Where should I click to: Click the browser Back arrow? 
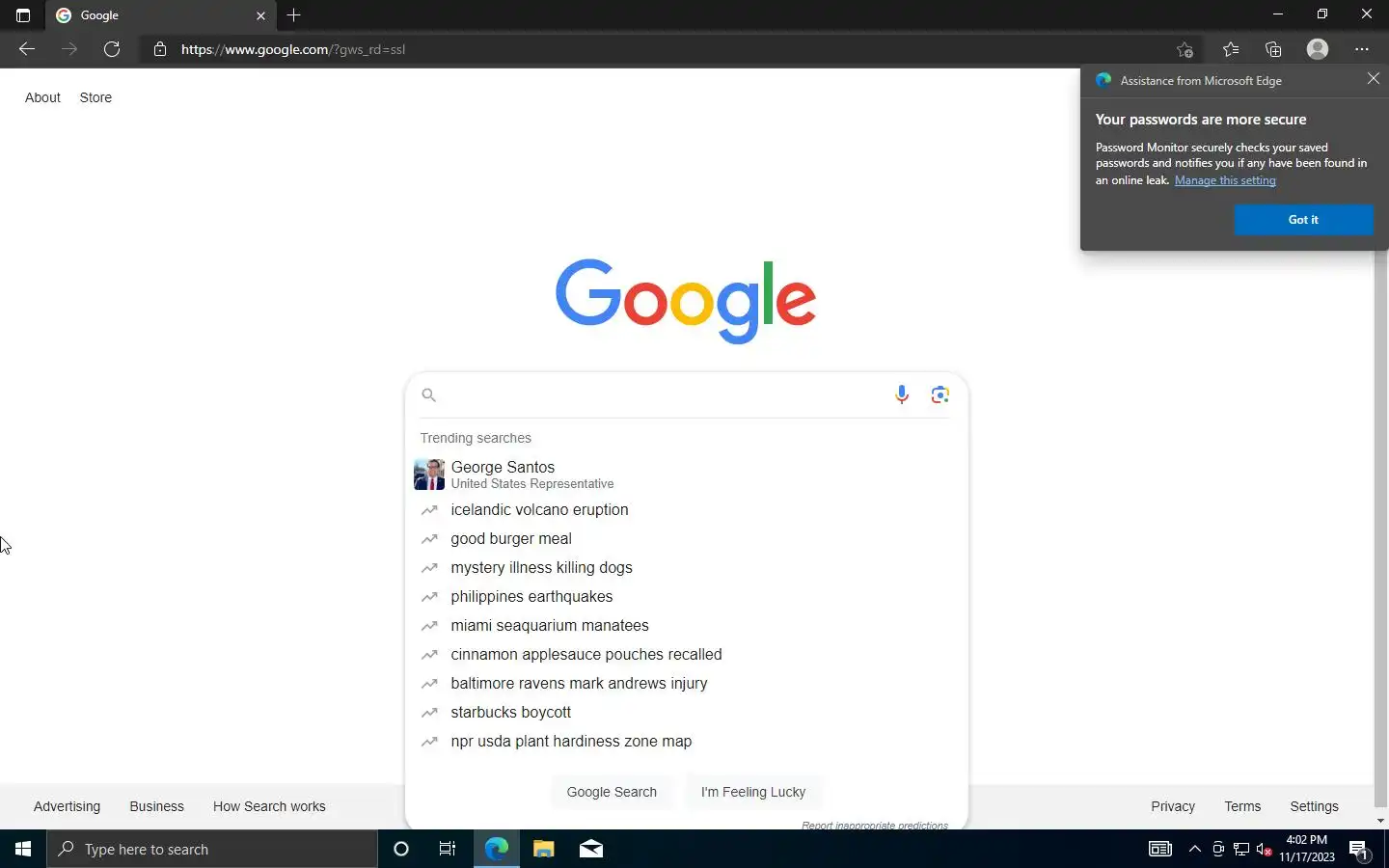[27, 49]
